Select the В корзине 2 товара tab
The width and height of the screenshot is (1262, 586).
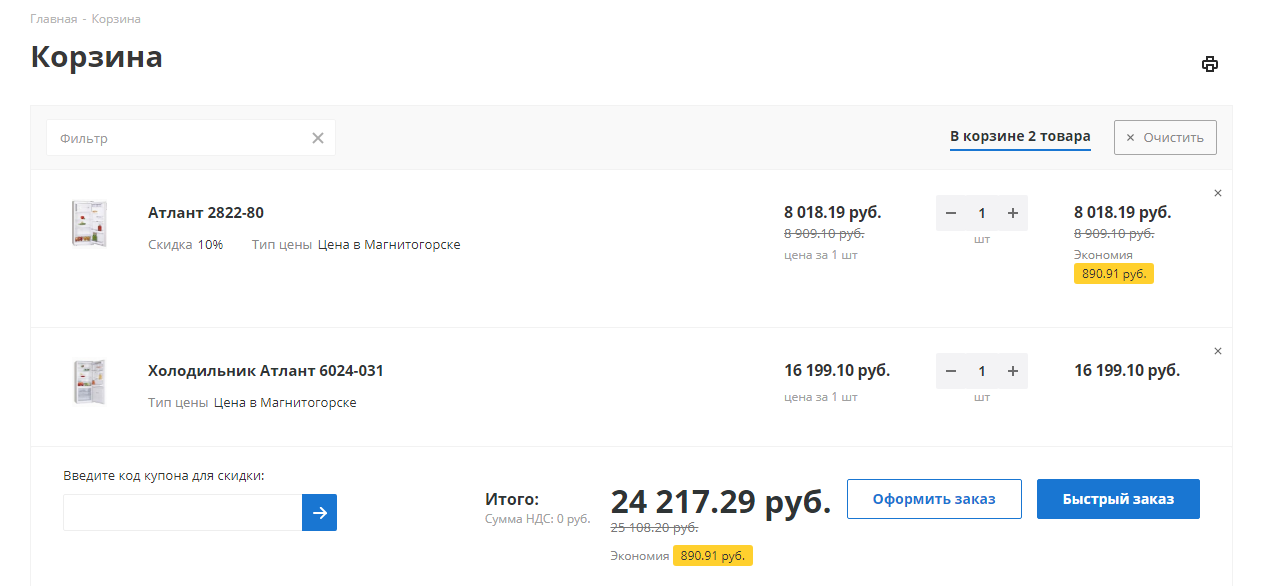coord(1020,137)
